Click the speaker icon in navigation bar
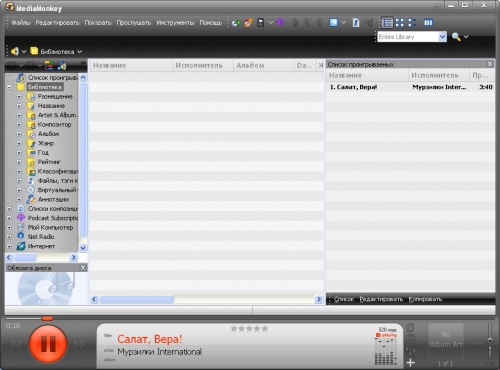Viewport: 500px width, 370px height. click(15, 51)
